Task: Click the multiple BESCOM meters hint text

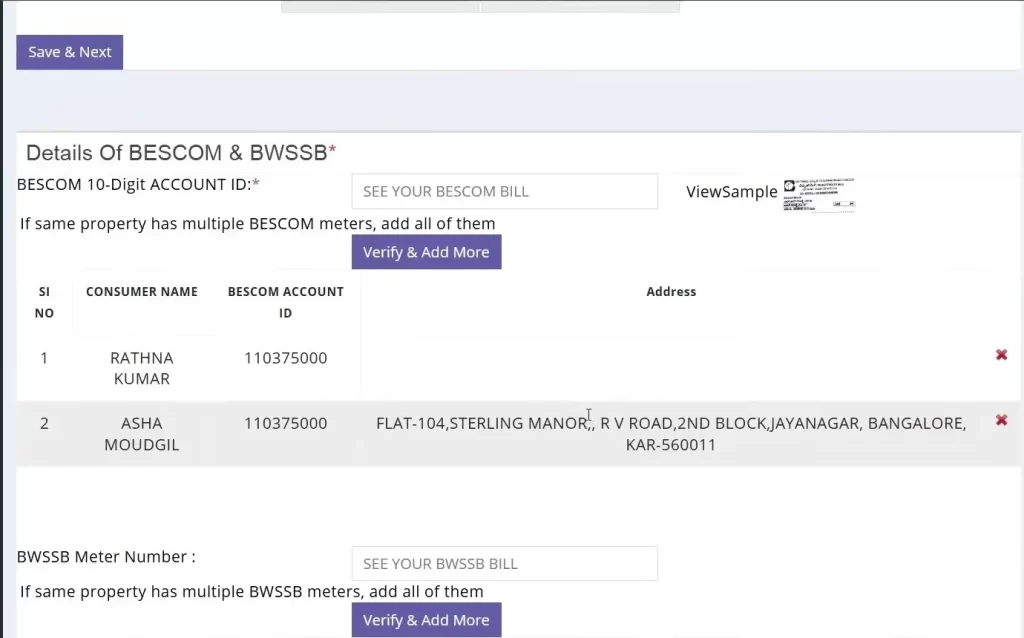Action: (x=257, y=224)
